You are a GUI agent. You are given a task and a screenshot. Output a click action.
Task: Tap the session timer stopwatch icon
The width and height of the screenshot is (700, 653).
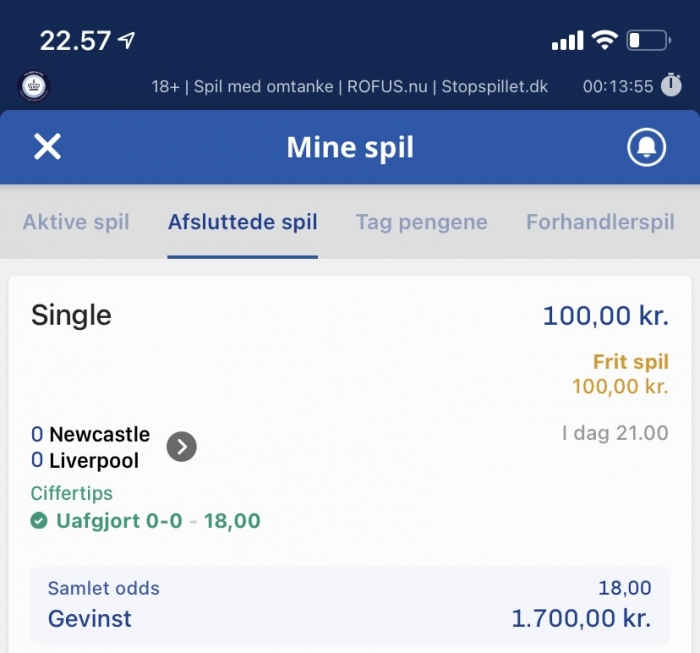671,85
